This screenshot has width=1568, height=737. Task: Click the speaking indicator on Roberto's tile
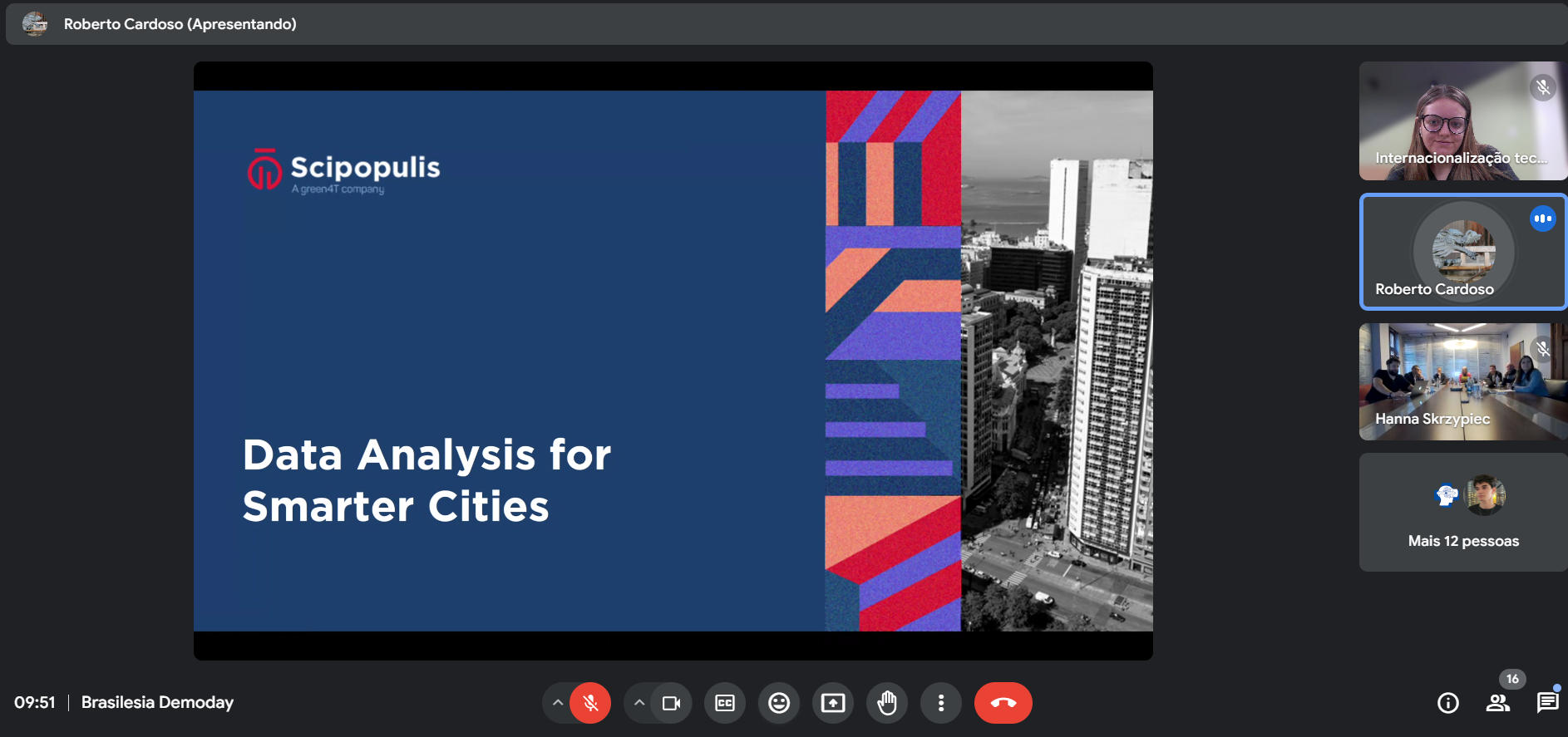click(1542, 219)
